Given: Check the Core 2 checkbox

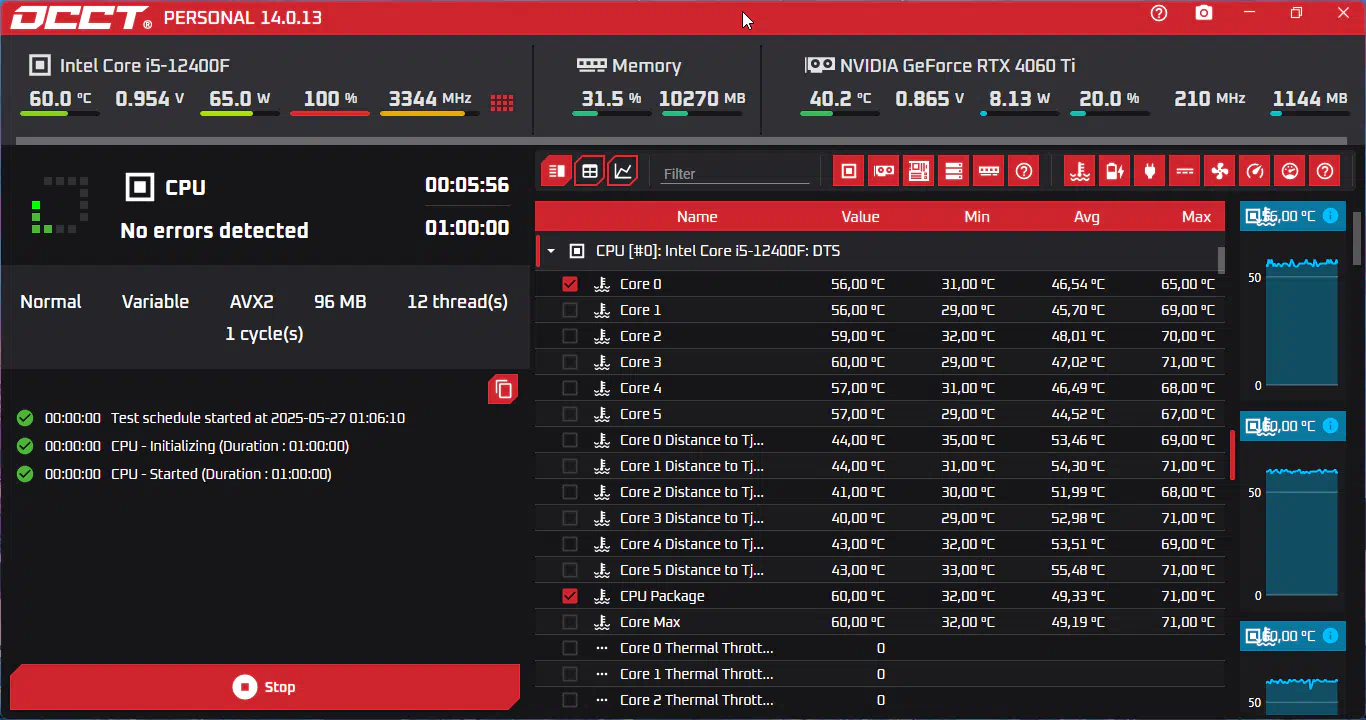Looking at the screenshot, I should tap(570, 336).
